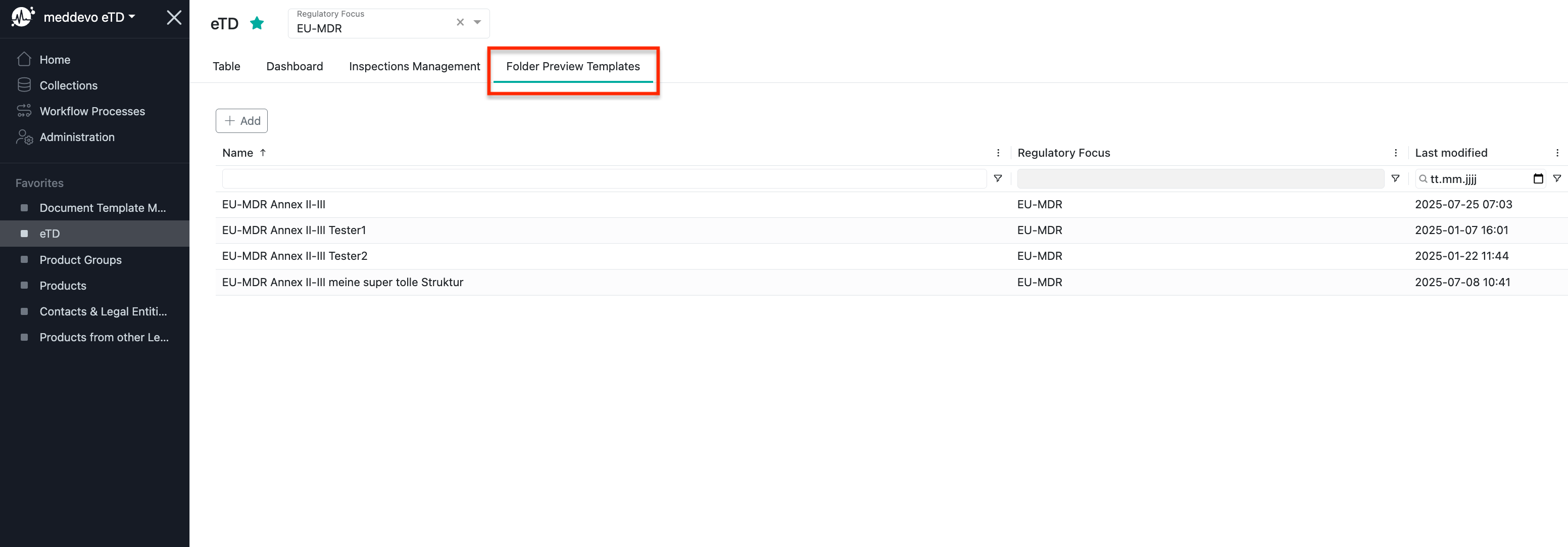Open the Inspections Management tab
The image size is (1568, 547).
pyautogui.click(x=415, y=66)
